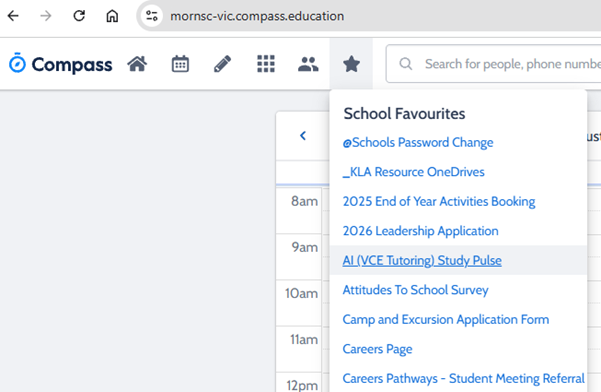
Task: Click the School Favourites heading
Action: pyautogui.click(x=404, y=114)
